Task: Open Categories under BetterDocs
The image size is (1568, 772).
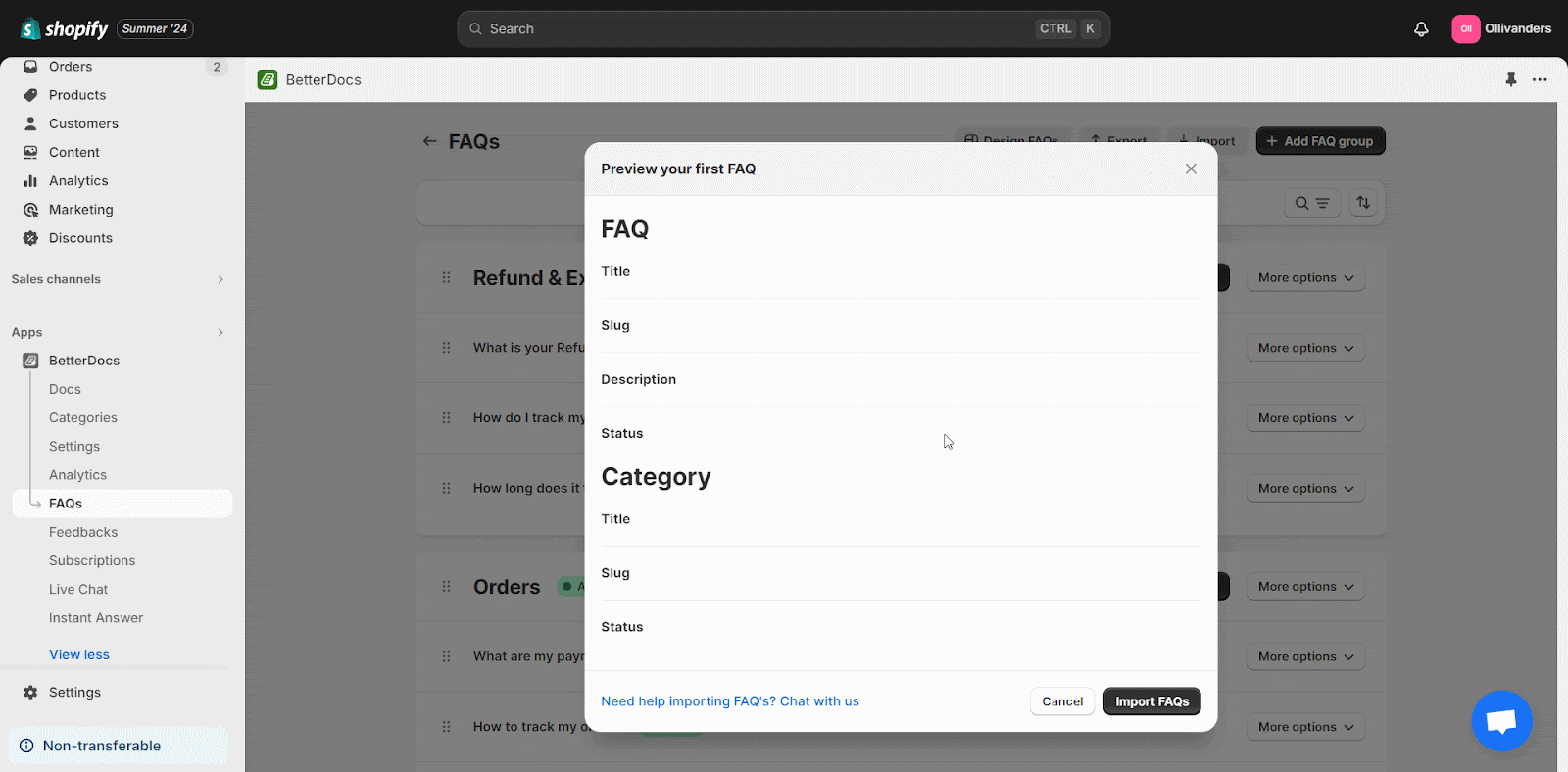Action: (83, 417)
